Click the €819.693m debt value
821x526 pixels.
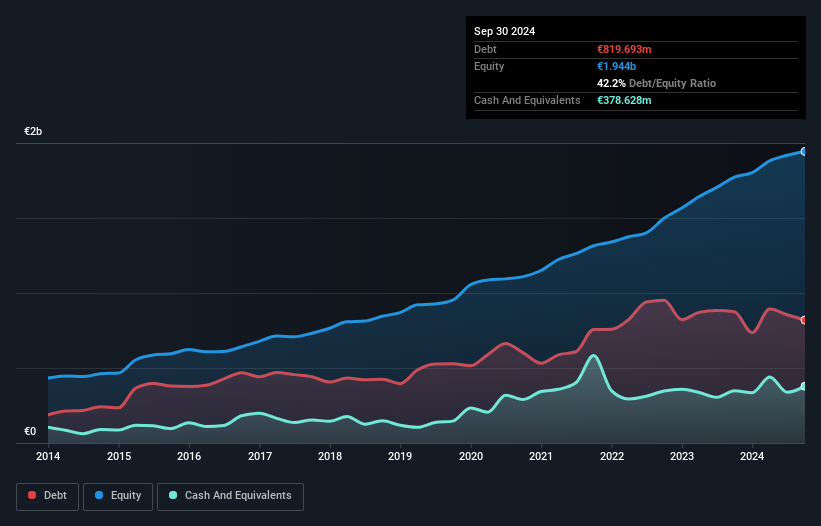click(624, 49)
